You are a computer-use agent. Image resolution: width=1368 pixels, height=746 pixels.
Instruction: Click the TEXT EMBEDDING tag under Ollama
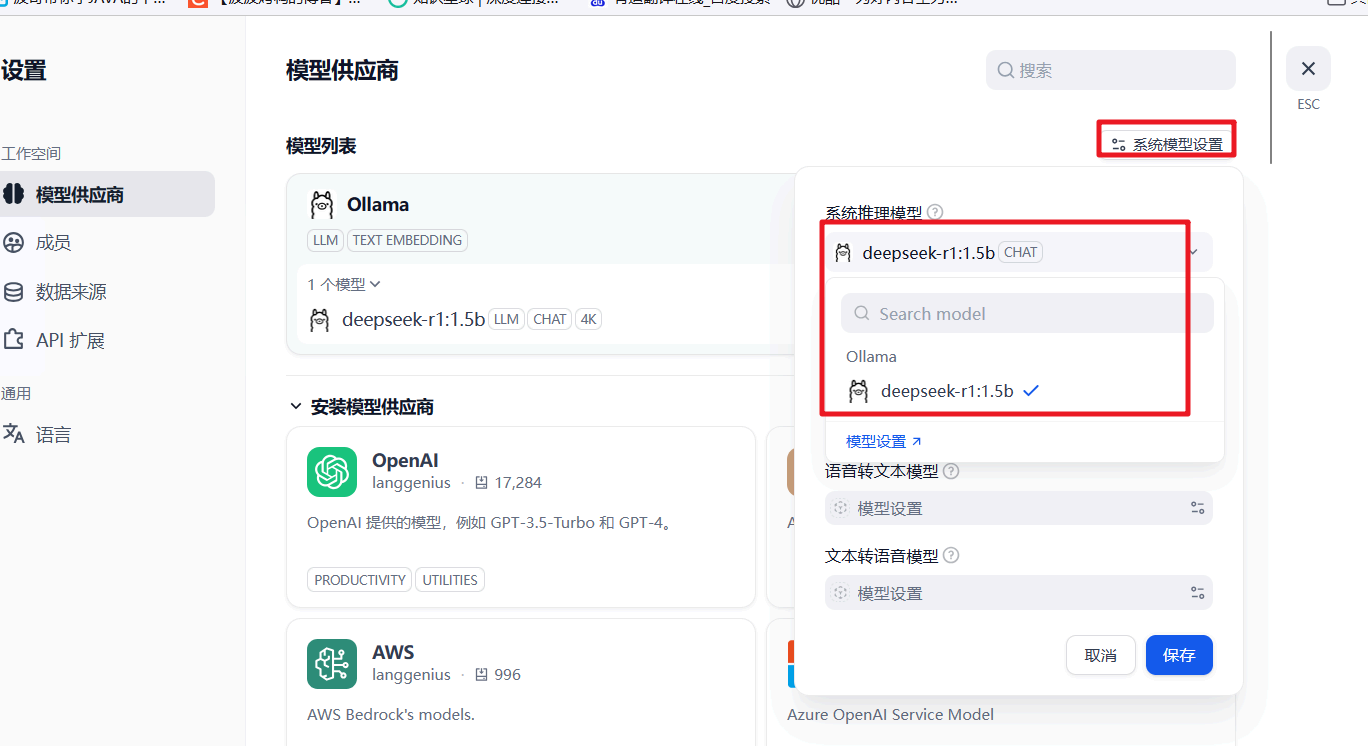[x=407, y=240]
